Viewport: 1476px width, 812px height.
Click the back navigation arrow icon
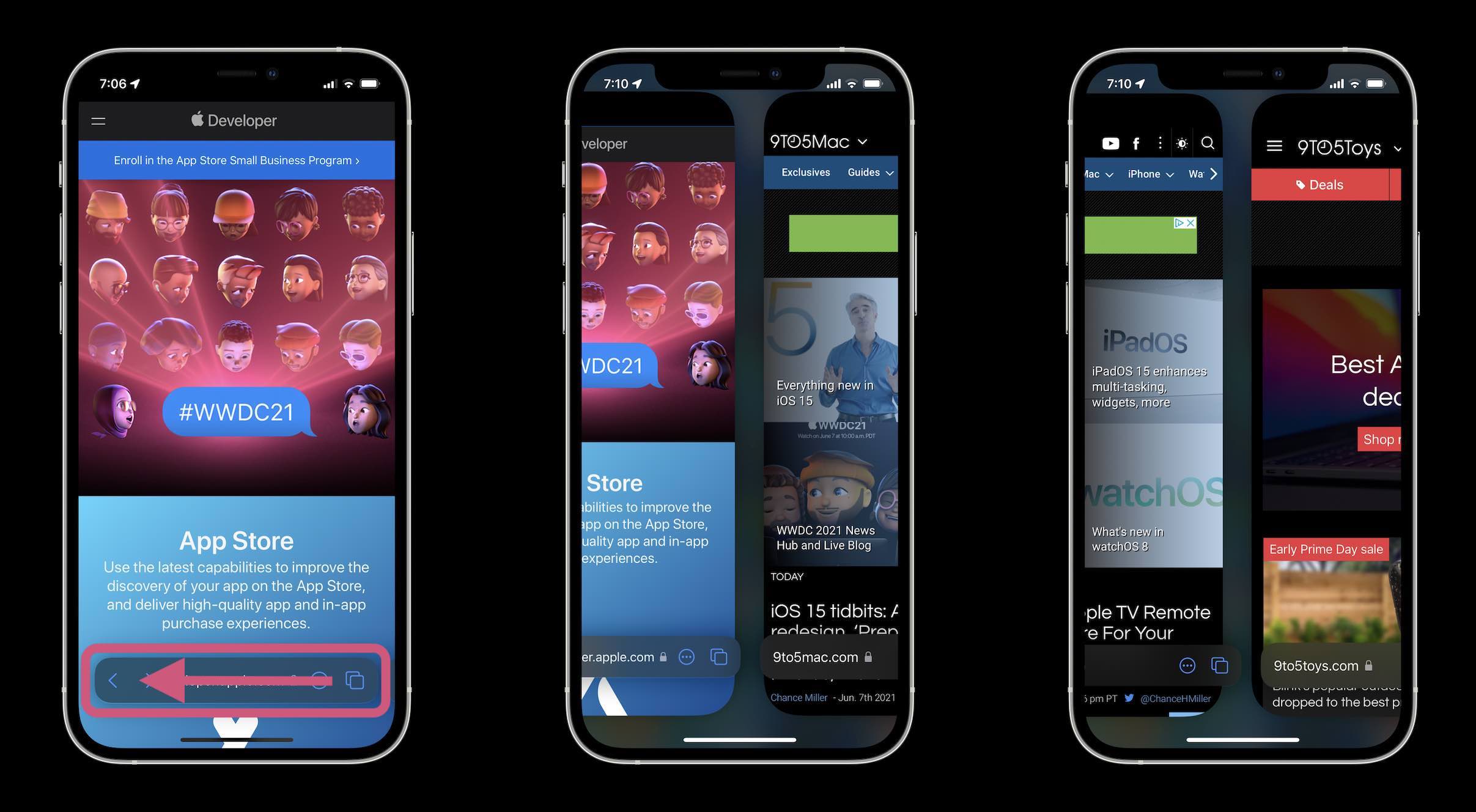pyautogui.click(x=113, y=679)
